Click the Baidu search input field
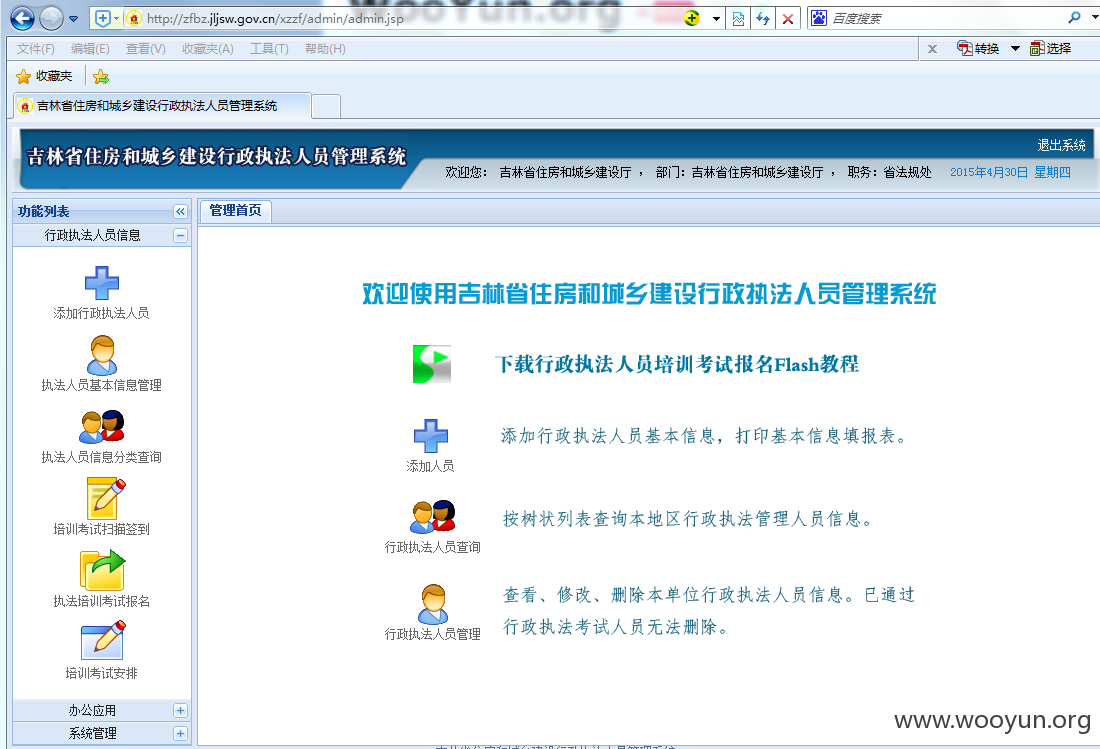Image resolution: width=1100 pixels, height=749 pixels. (945, 19)
